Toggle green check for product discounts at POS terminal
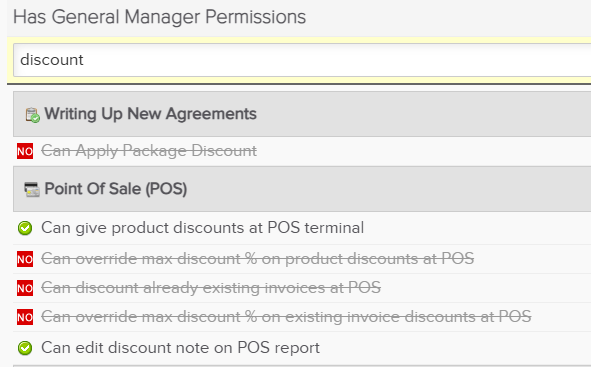This screenshot has width=591, height=367. (25, 228)
